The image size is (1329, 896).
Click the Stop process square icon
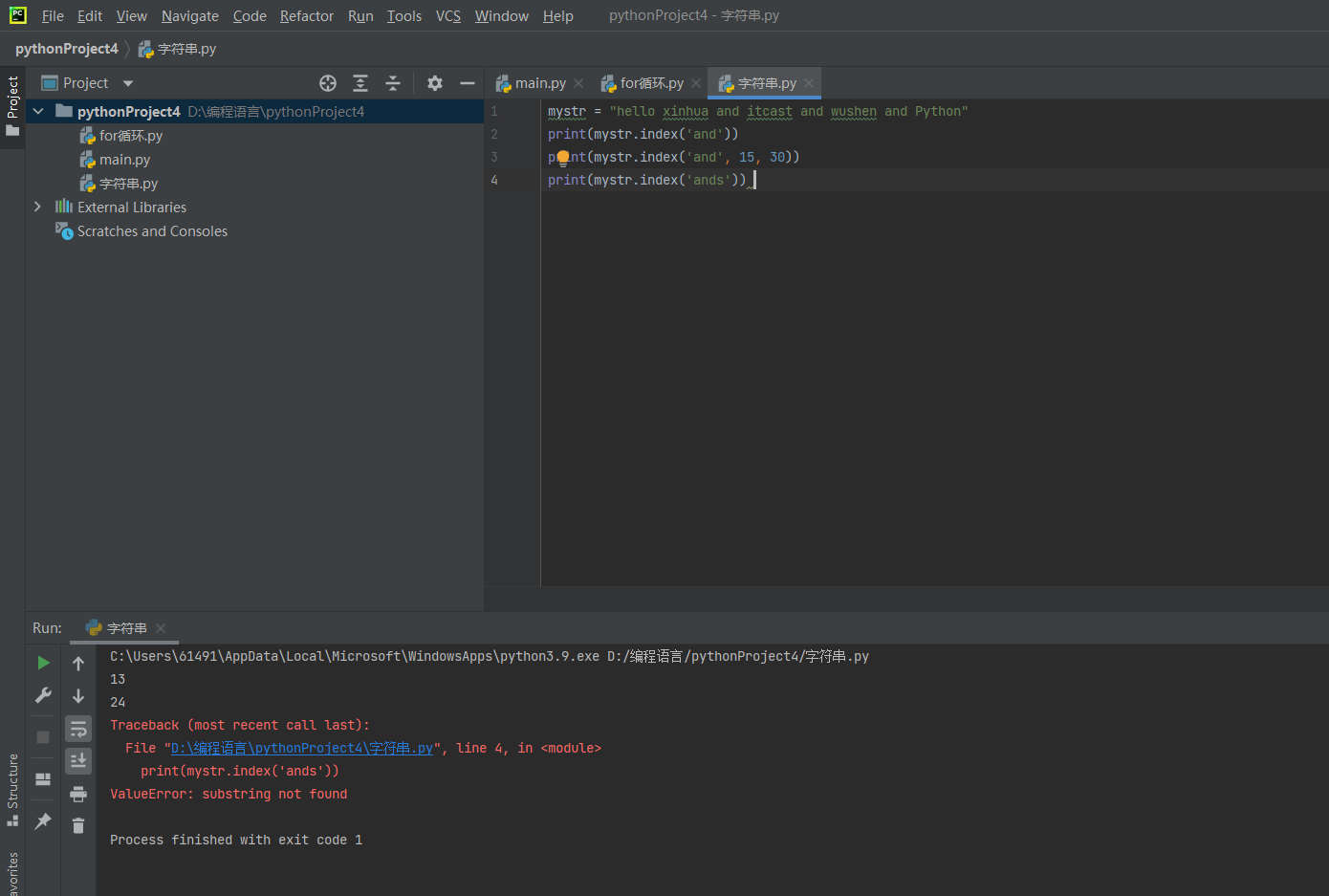click(x=43, y=737)
